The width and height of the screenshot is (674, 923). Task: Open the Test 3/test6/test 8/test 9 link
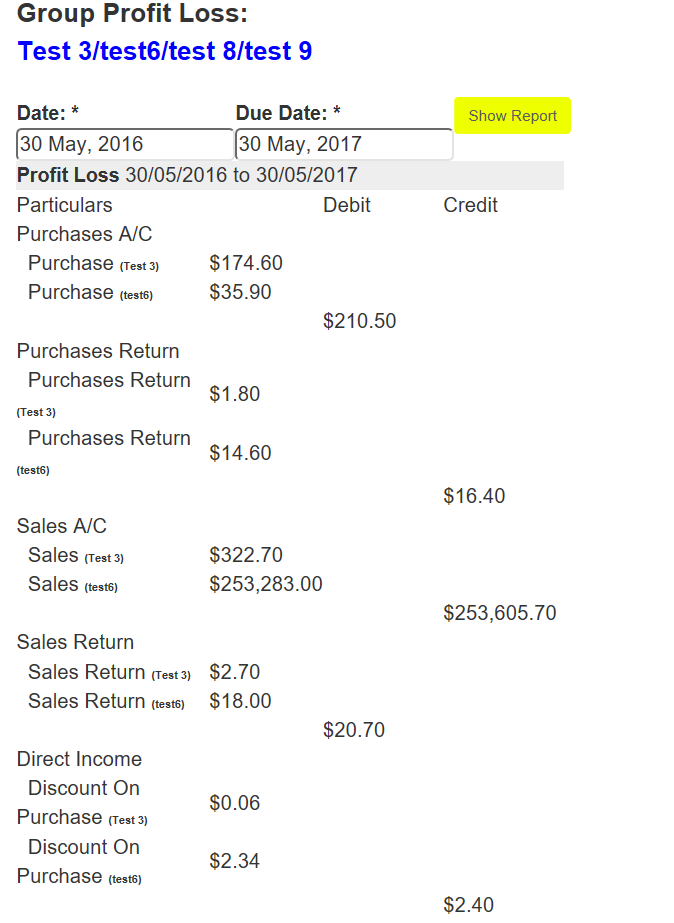click(165, 51)
